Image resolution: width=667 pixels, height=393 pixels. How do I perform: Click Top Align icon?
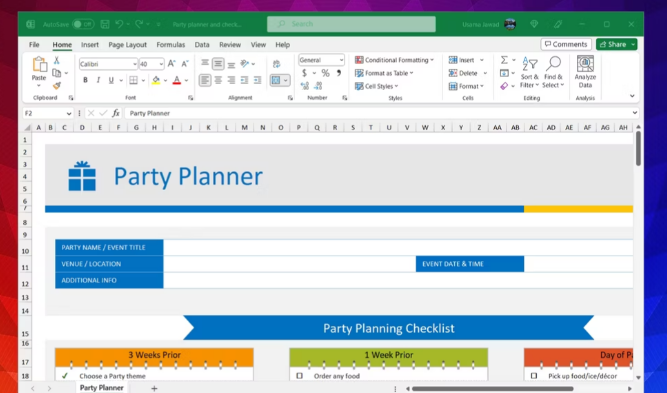(x=205, y=63)
